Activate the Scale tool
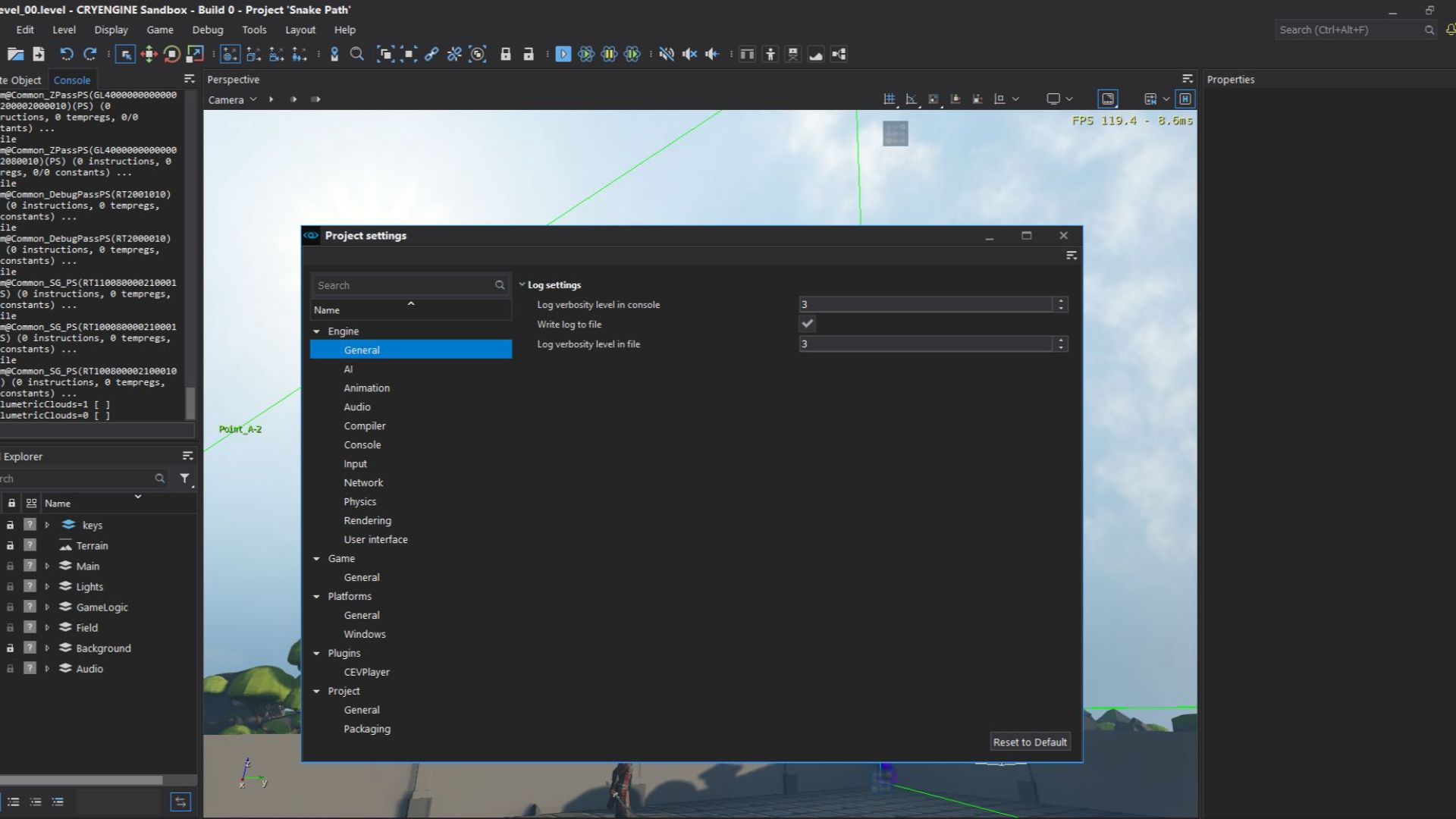Screen dimensions: 1456x819 (x=194, y=54)
